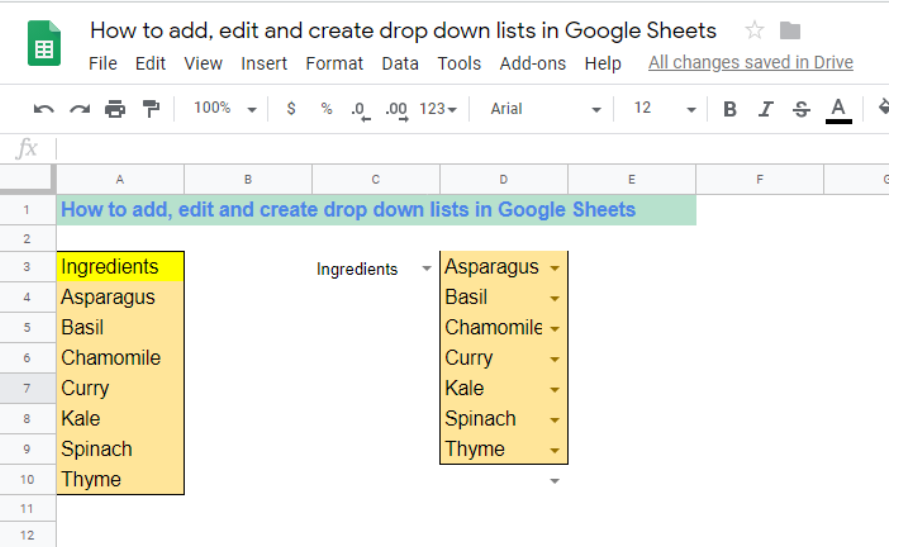899x547 pixels.
Task: Open the text color picker
Action: [x=838, y=110]
